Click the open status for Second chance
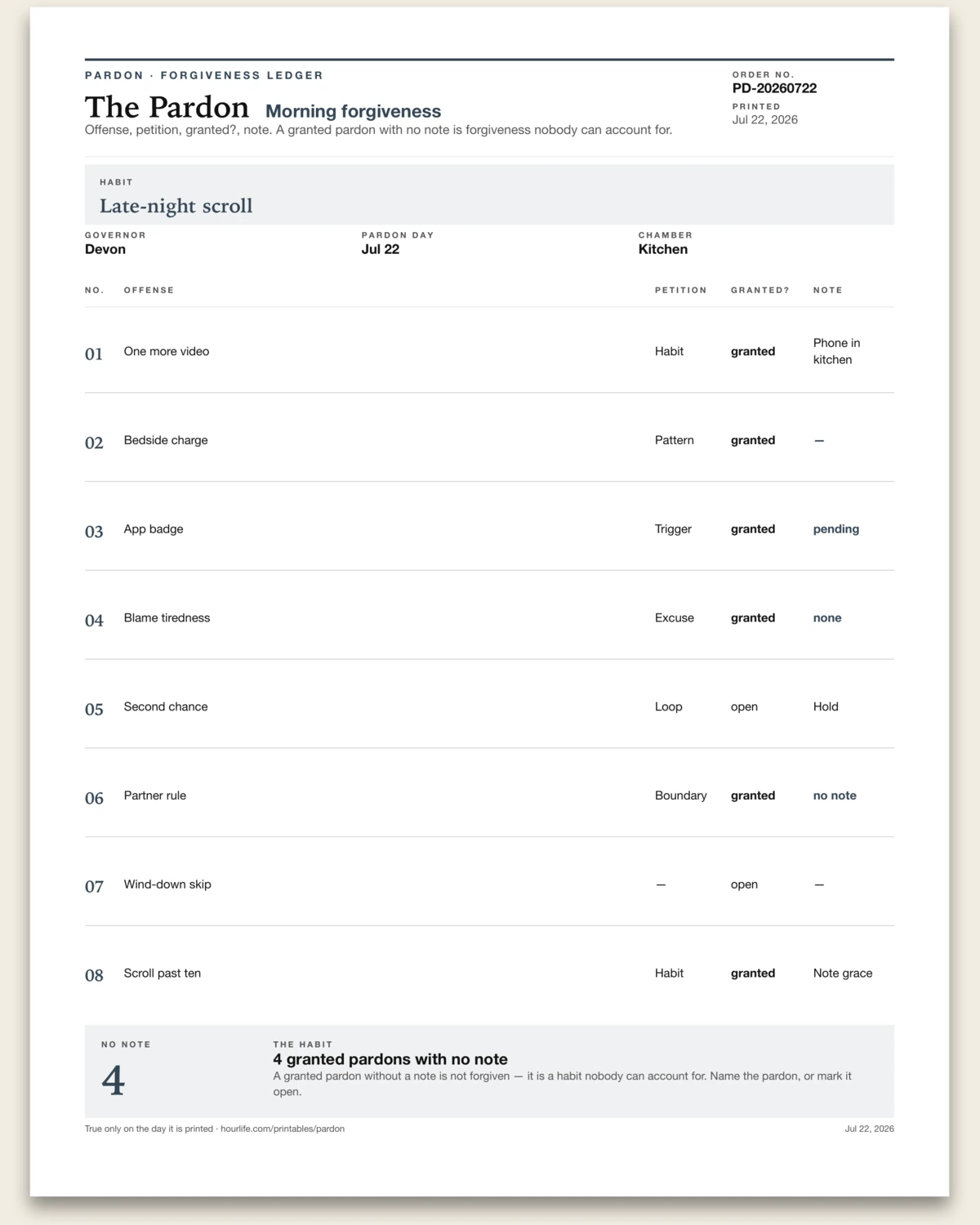 click(744, 706)
